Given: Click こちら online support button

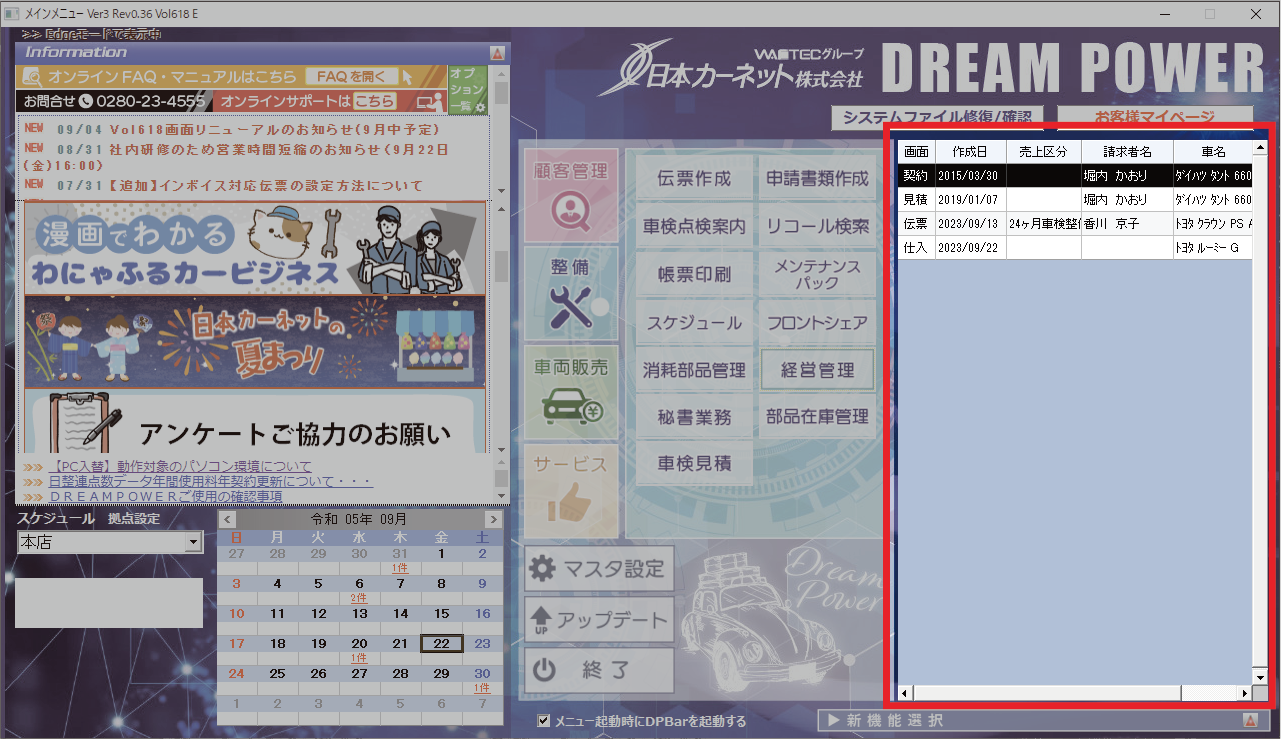Looking at the screenshot, I should [374, 102].
